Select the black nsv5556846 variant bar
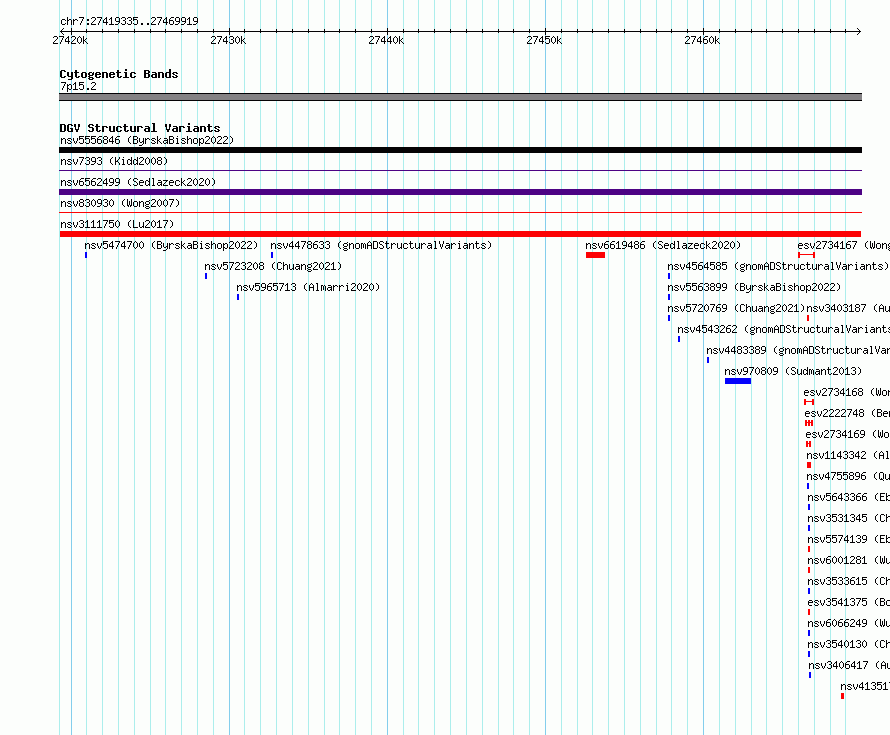 pyautogui.click(x=460, y=150)
